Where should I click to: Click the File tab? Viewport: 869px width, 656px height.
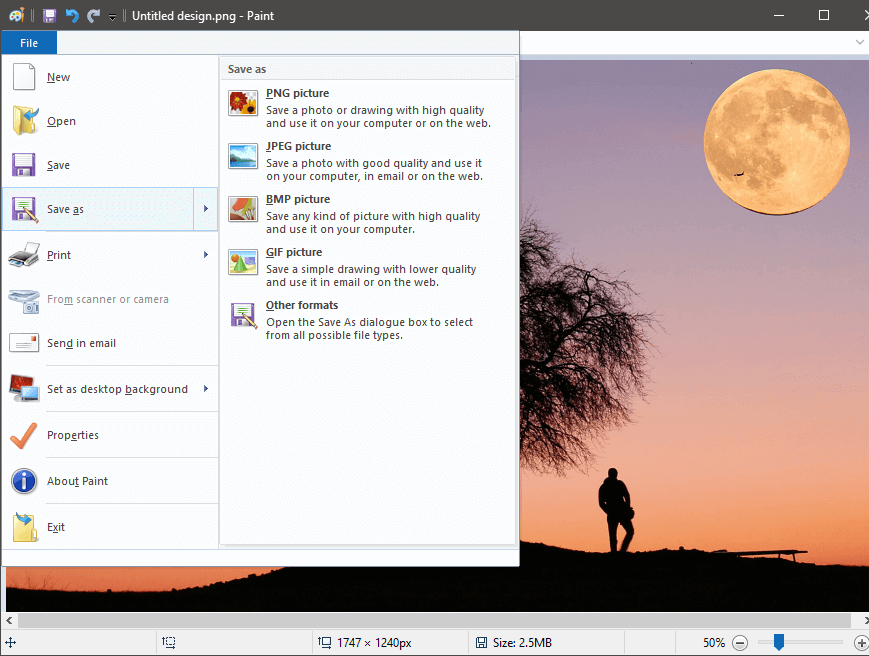[x=29, y=43]
